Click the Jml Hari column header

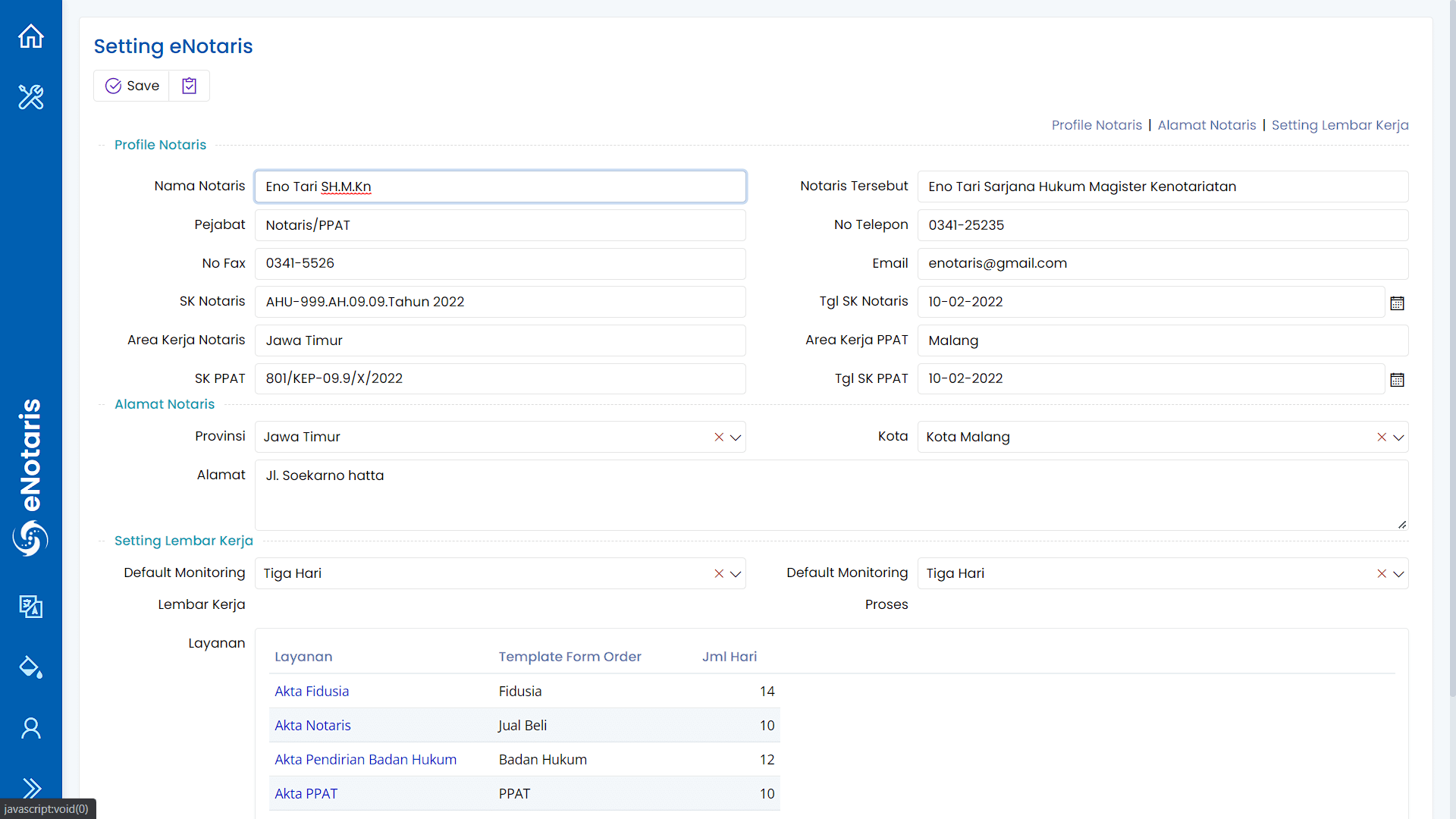[729, 657]
